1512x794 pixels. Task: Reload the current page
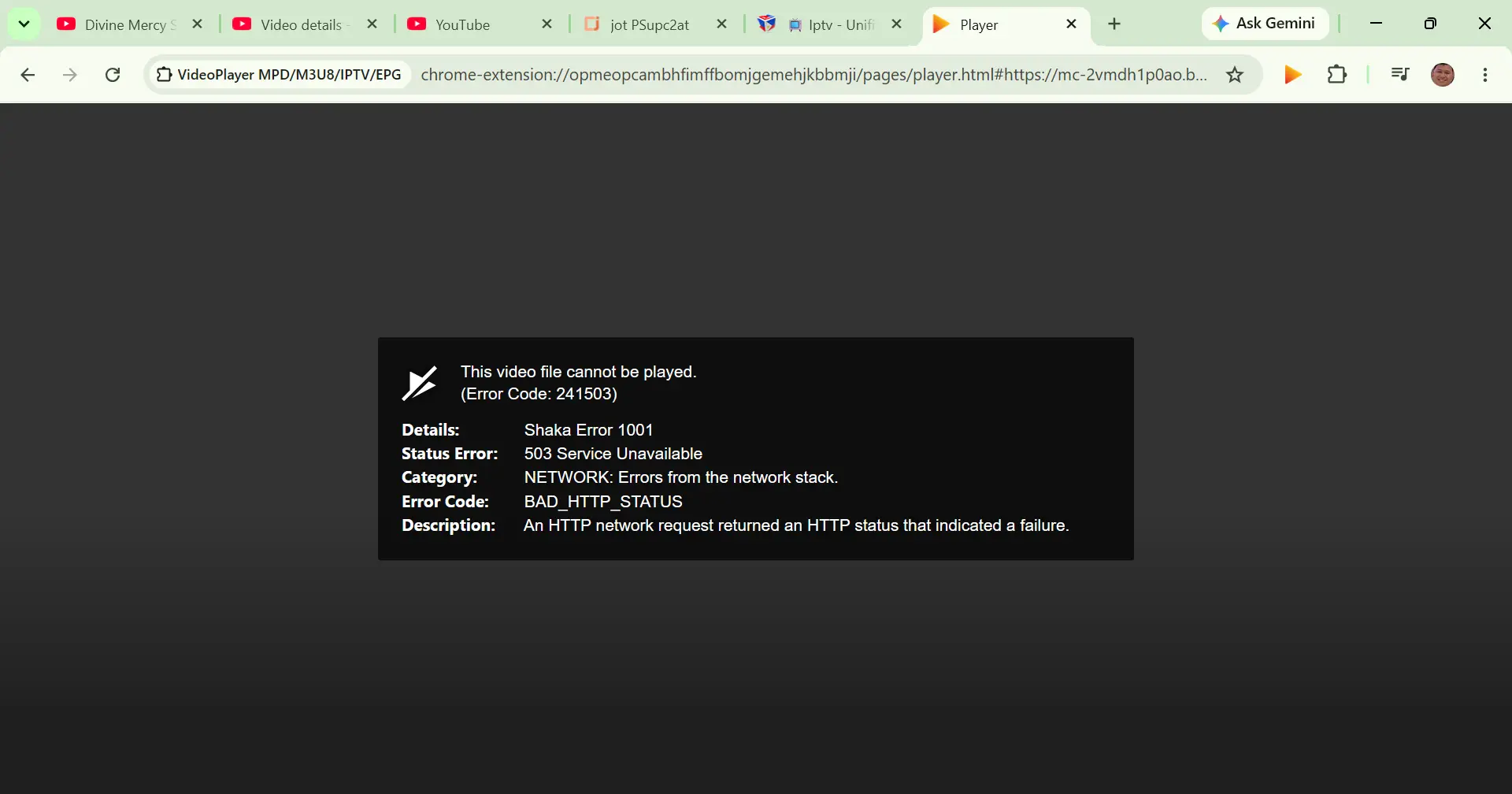[x=113, y=75]
